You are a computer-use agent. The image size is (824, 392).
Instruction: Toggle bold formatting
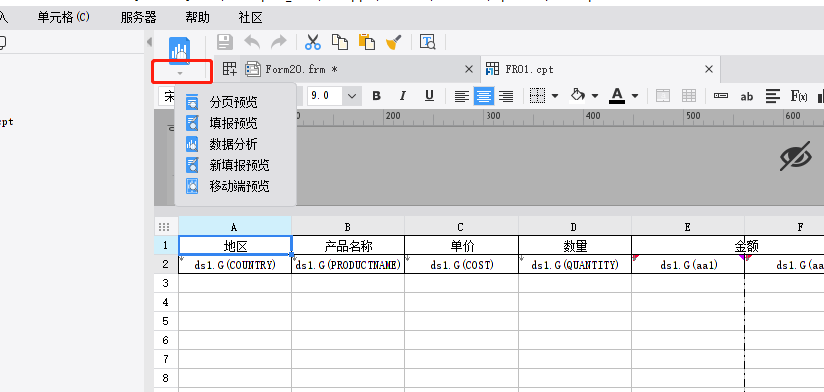point(376,96)
